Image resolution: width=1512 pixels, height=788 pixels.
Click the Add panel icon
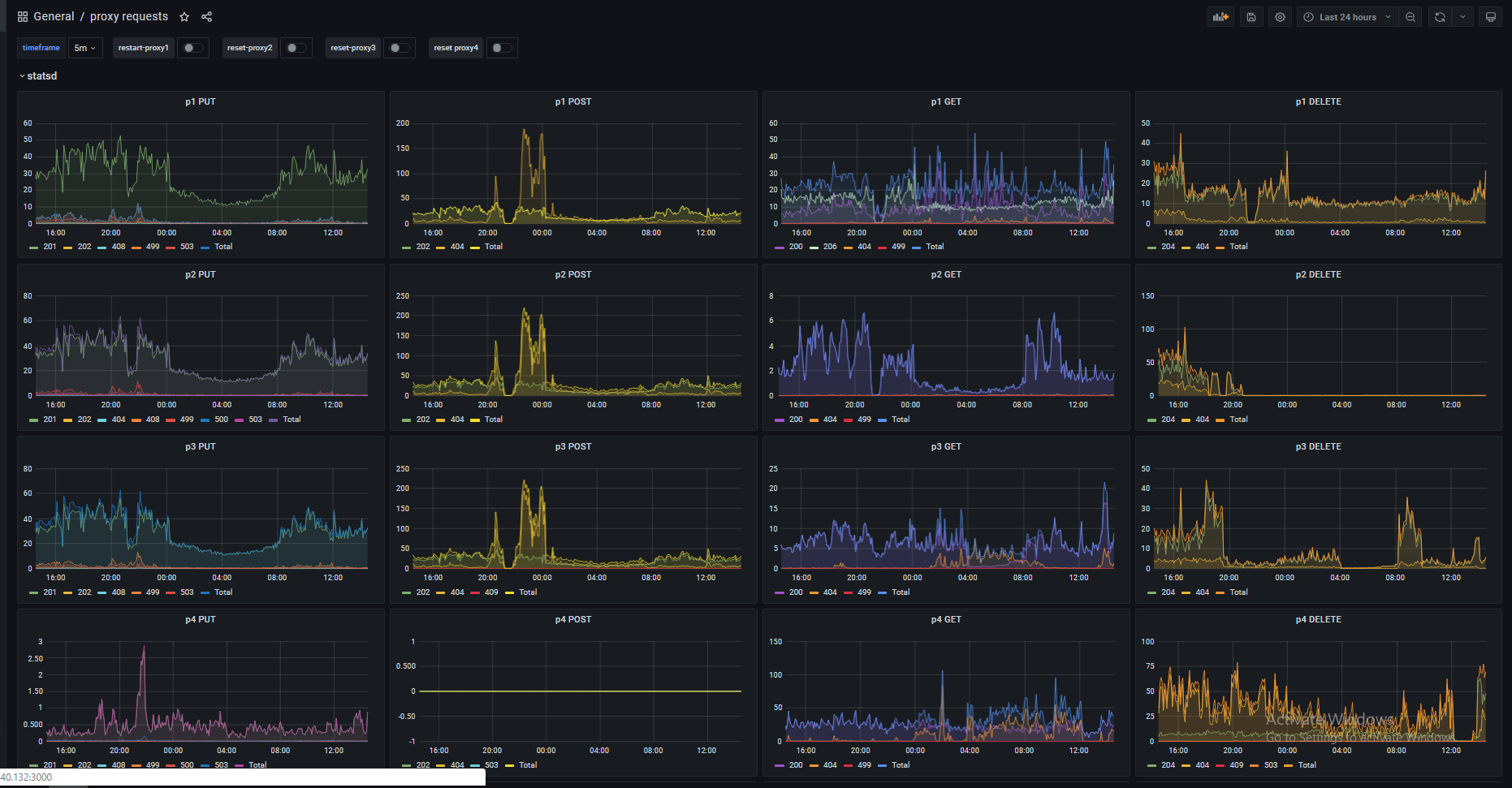click(x=1220, y=17)
